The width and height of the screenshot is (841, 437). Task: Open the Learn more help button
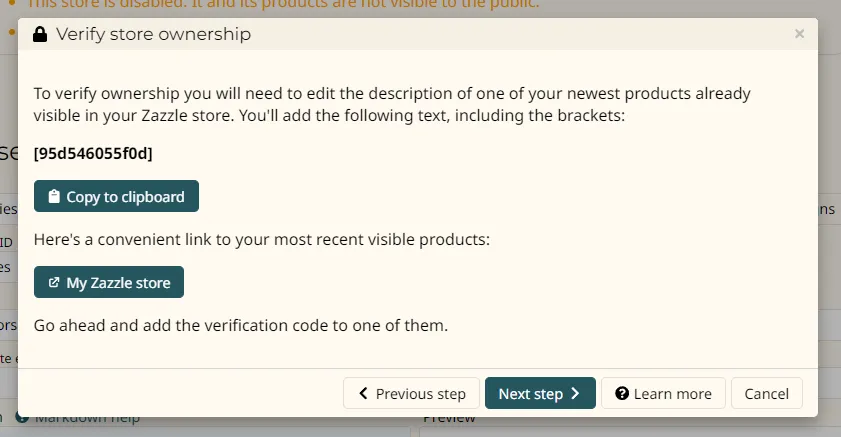click(662, 394)
